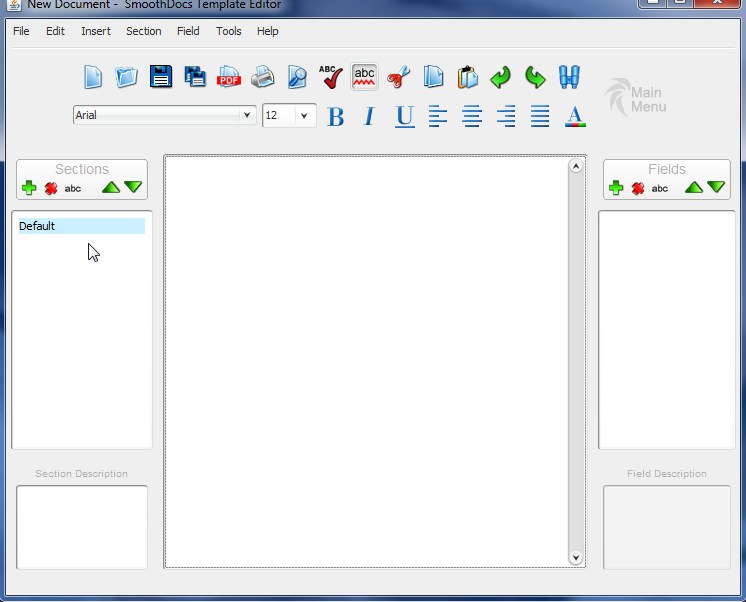Move field up with green triangle
The height and width of the screenshot is (602, 746).
(x=694, y=187)
